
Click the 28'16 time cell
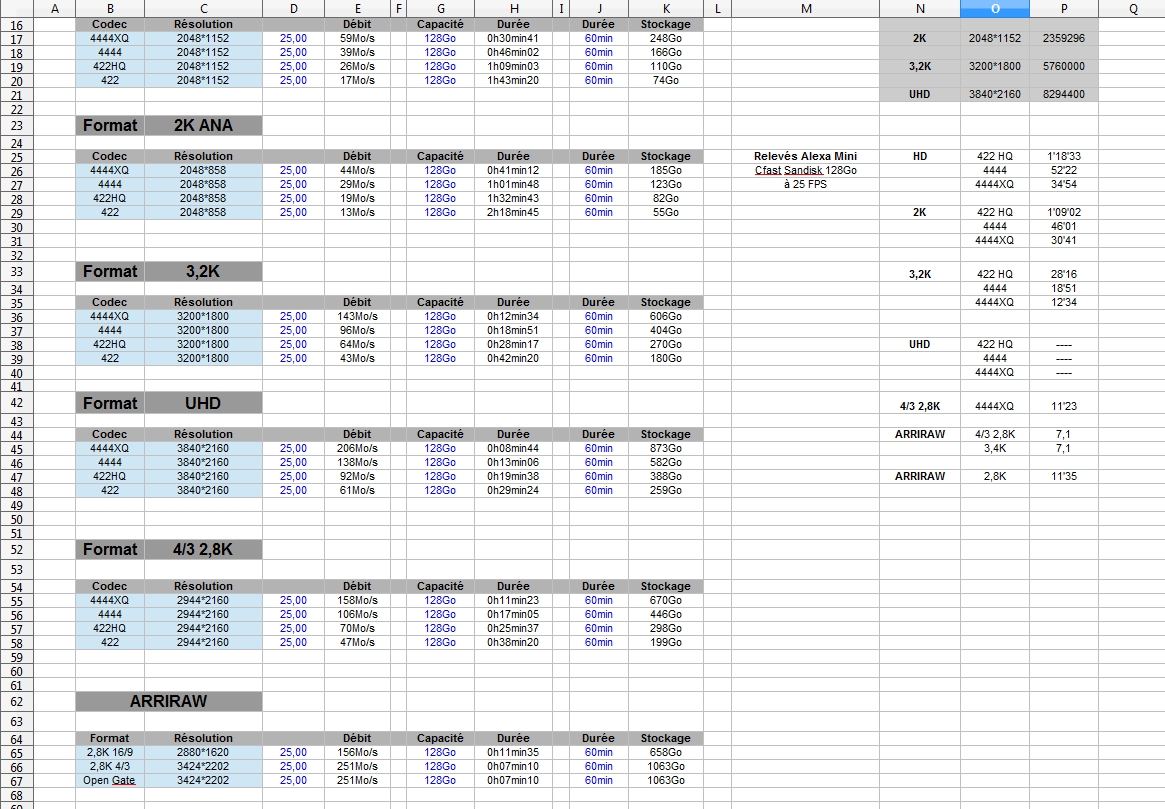coord(1063,274)
